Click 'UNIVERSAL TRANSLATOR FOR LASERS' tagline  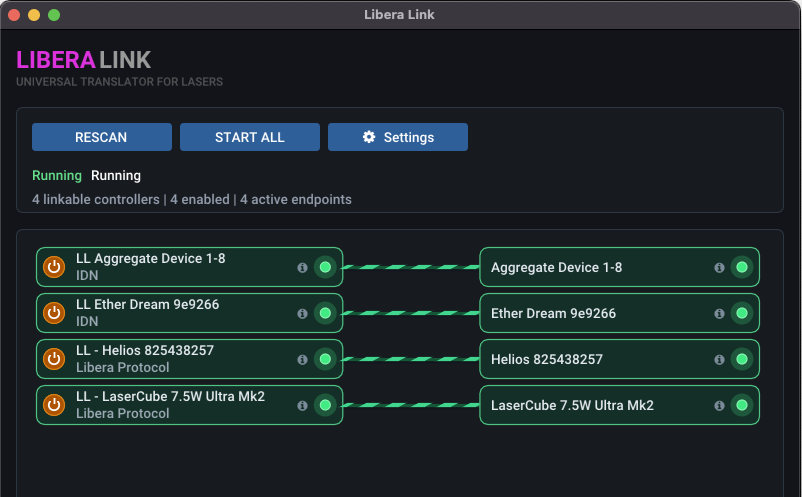pos(120,82)
